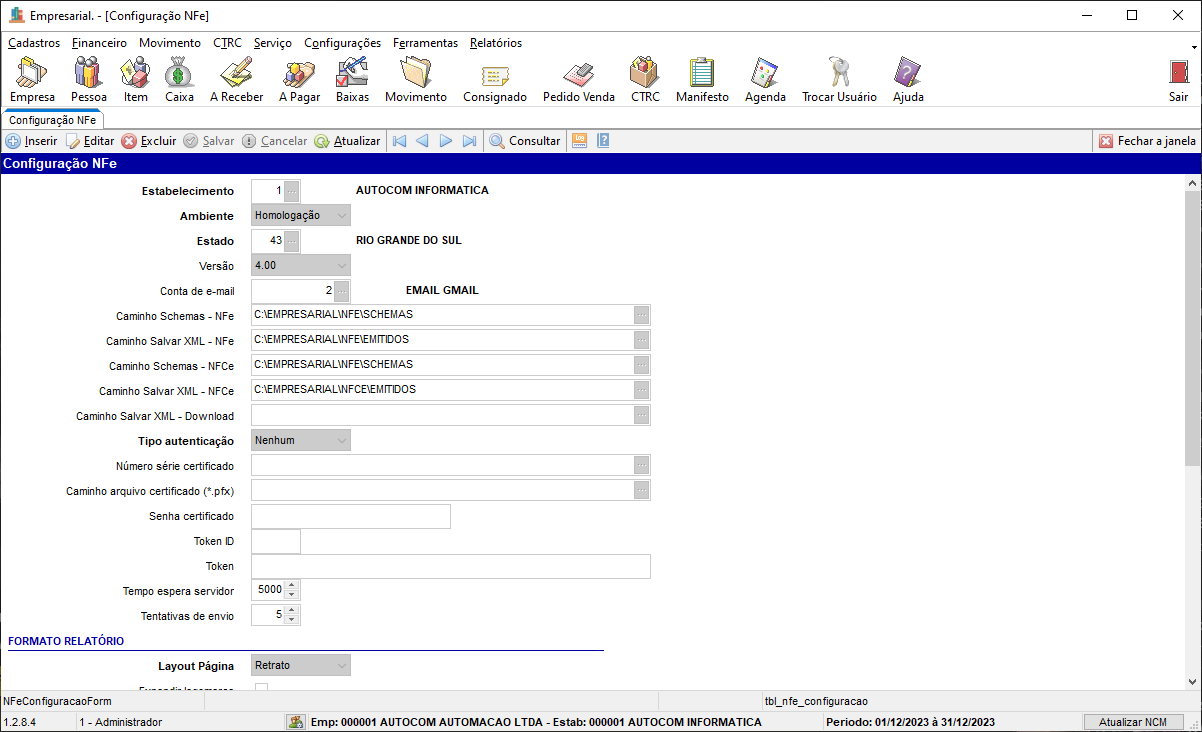Browse for Caminho Salvar XML - NFe folder

click(x=642, y=340)
